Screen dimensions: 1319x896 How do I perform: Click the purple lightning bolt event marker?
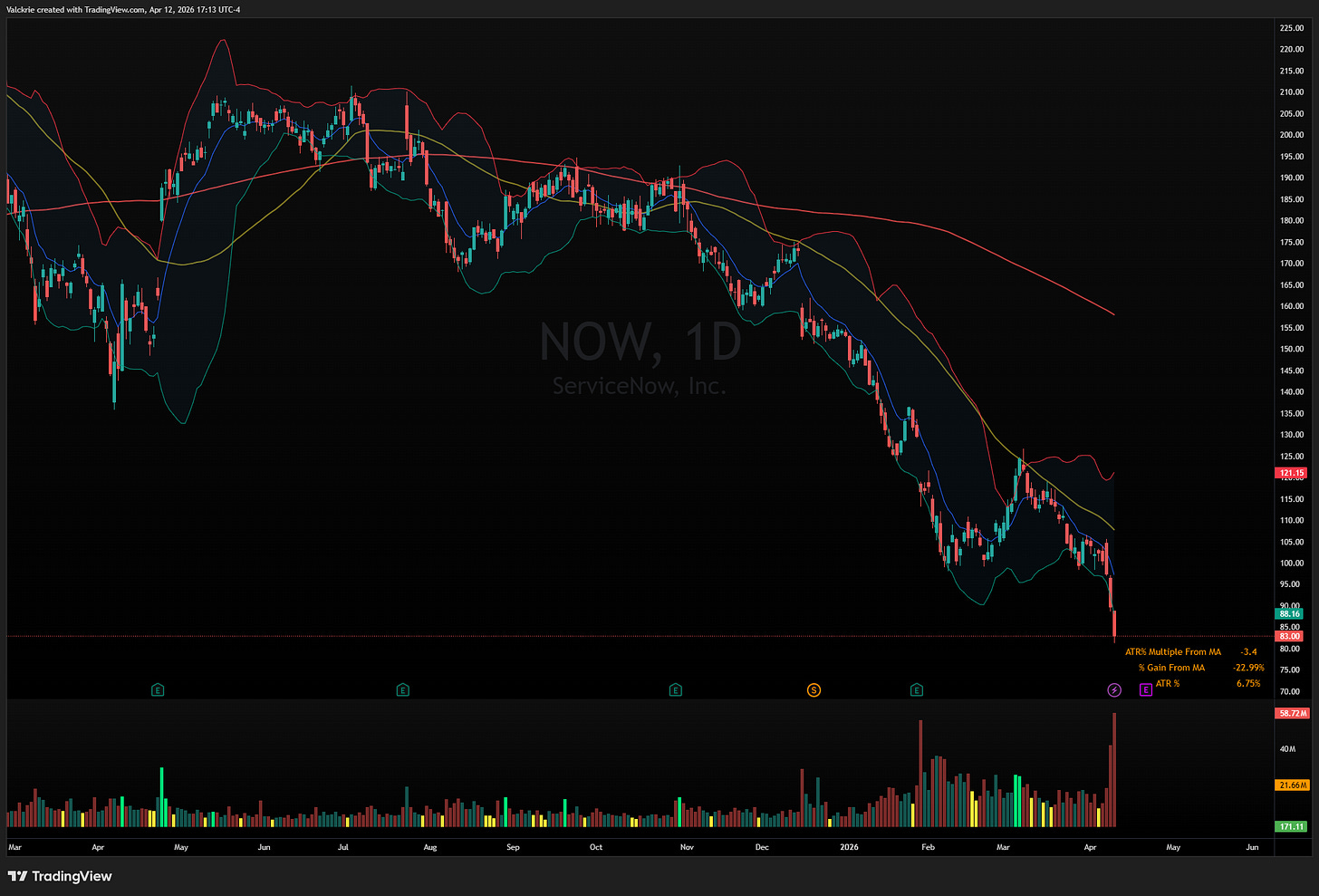pyautogui.click(x=1114, y=690)
